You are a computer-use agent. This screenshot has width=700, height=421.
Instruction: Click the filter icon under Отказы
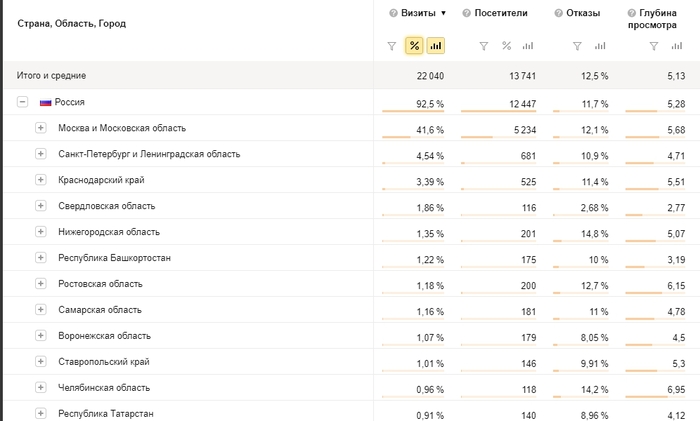tap(577, 46)
